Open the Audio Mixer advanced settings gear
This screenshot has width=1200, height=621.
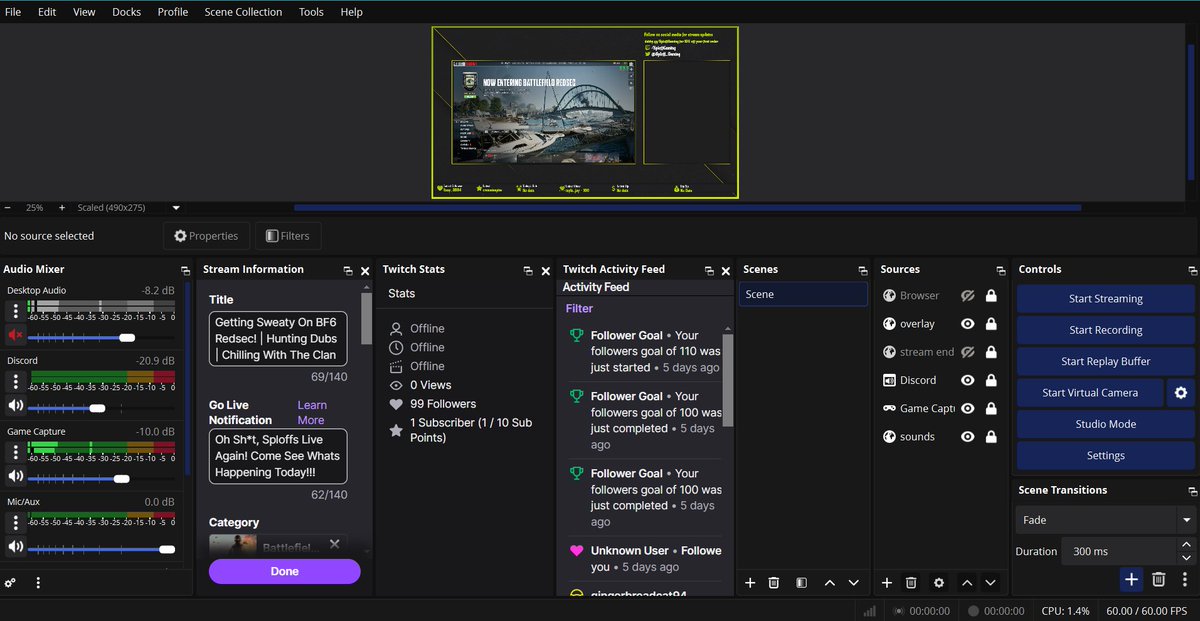(x=10, y=582)
